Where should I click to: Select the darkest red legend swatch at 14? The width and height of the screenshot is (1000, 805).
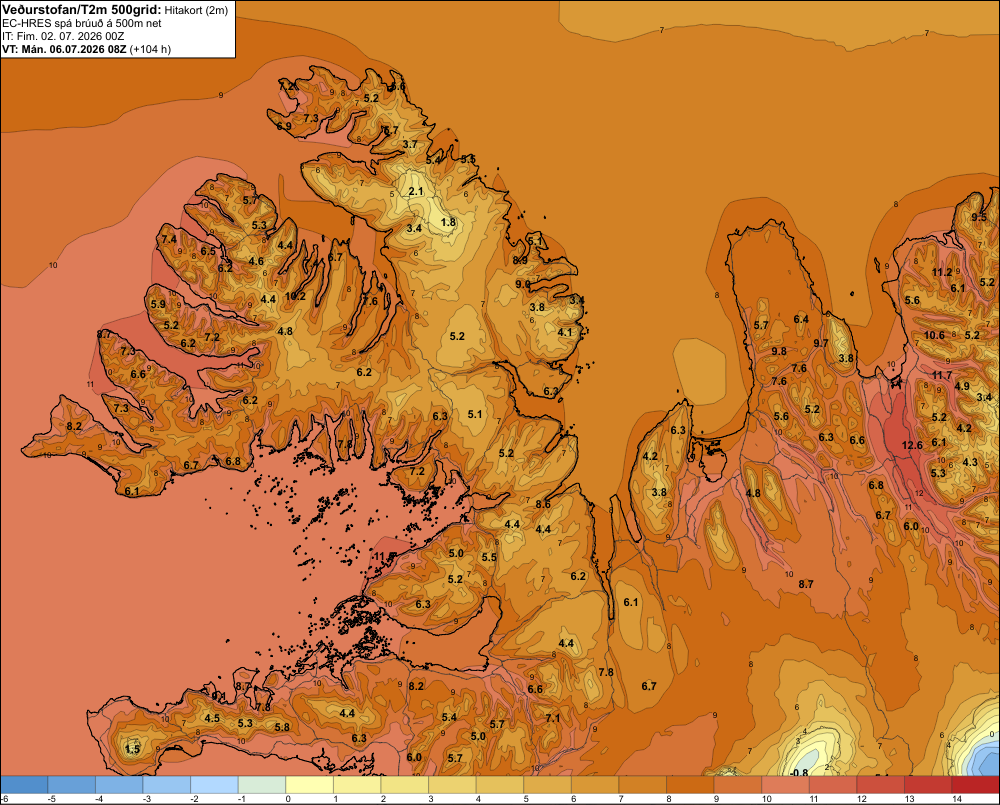pos(975,785)
